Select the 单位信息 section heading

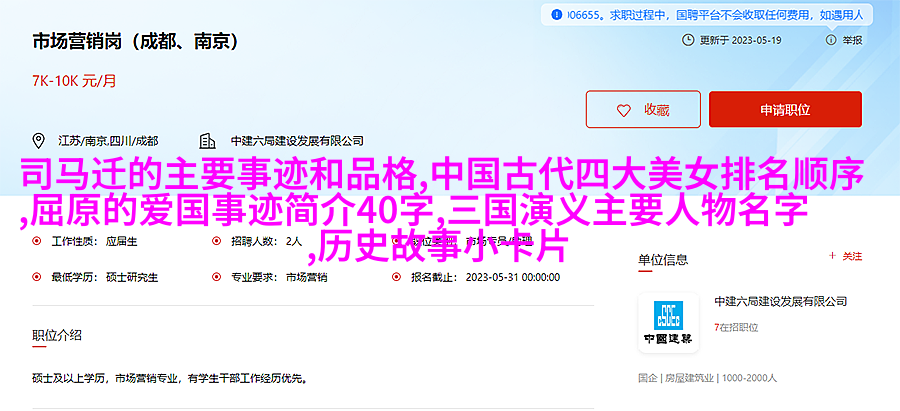pos(663,260)
